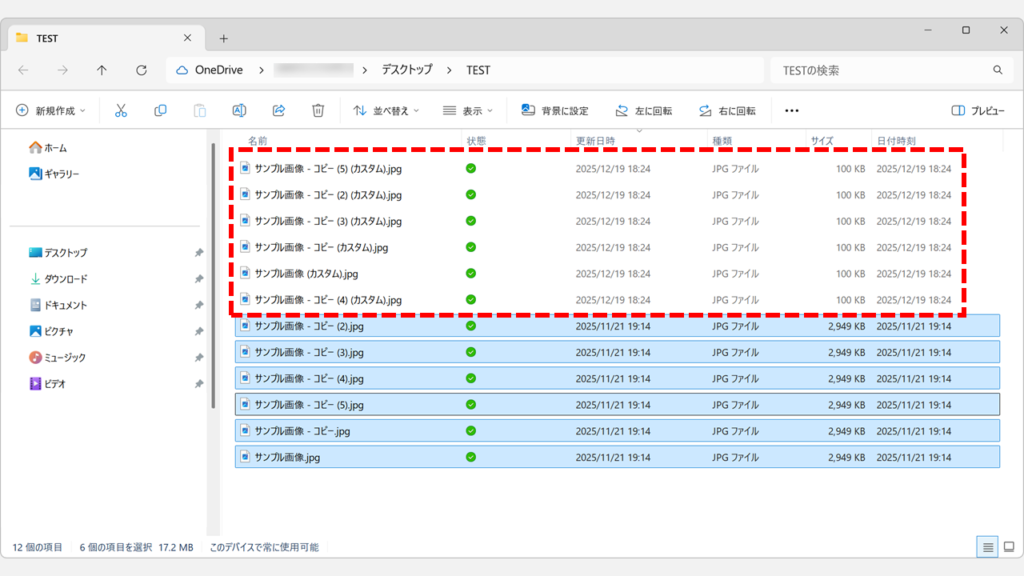This screenshot has width=1024, height=576.
Task: Click the Cut scissors icon
Action: [x=121, y=110]
